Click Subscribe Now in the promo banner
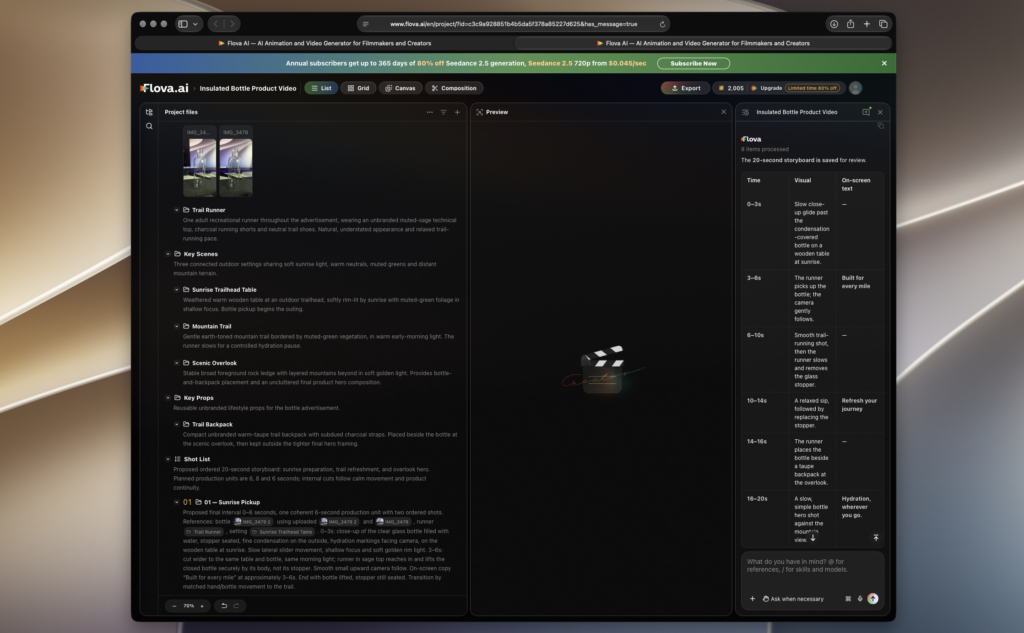Image resolution: width=1024 pixels, height=633 pixels. 694,63
